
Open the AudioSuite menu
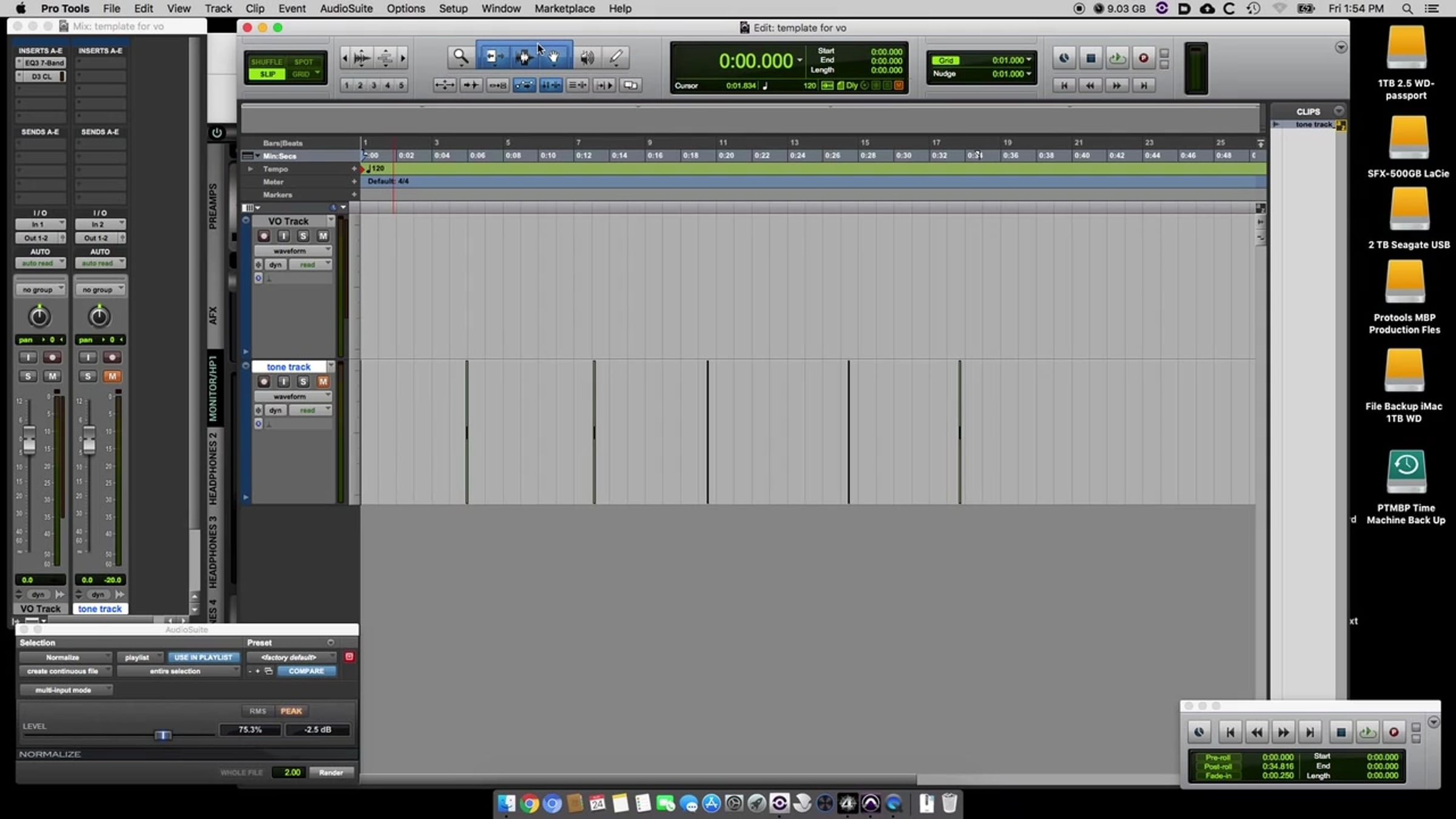[x=346, y=8]
